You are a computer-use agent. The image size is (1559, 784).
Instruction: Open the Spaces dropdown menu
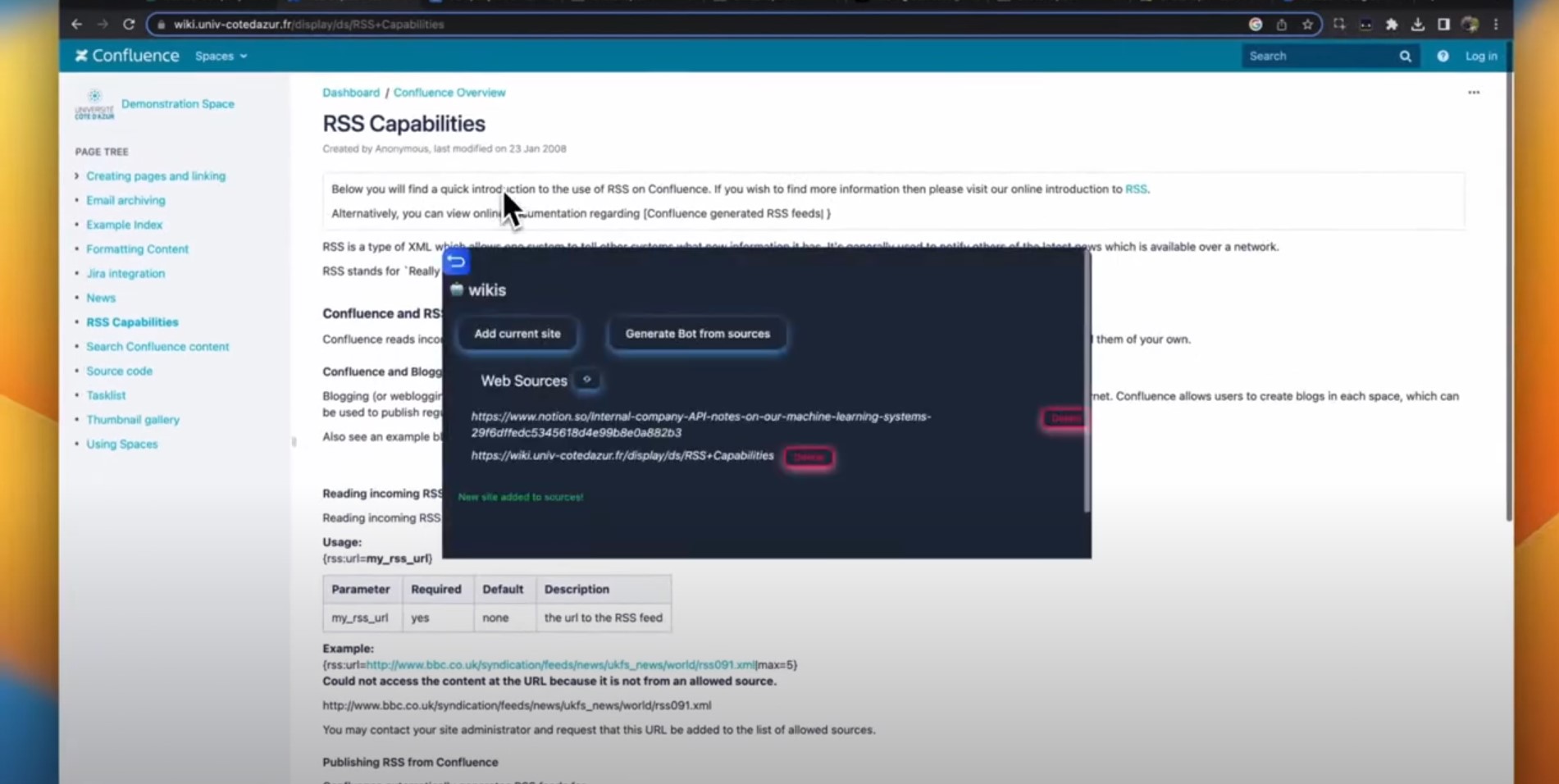[221, 57]
